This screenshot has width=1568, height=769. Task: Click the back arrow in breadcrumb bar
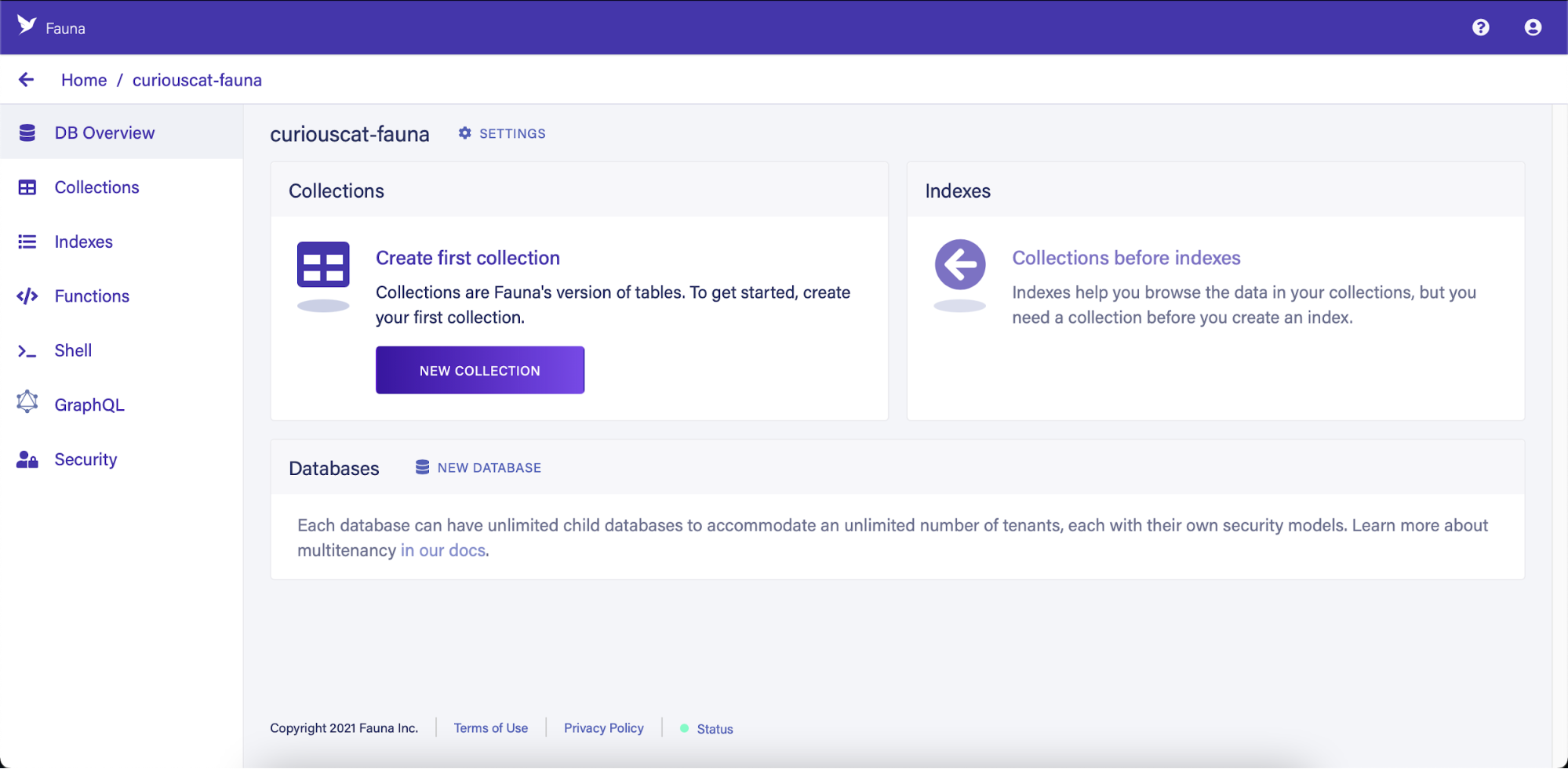tap(27, 80)
